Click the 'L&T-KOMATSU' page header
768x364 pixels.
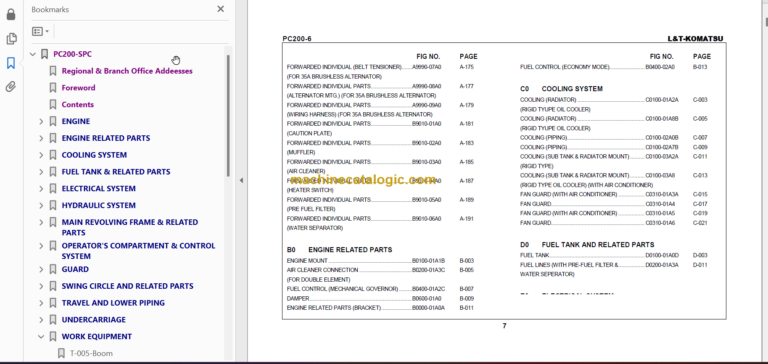[x=695, y=39]
